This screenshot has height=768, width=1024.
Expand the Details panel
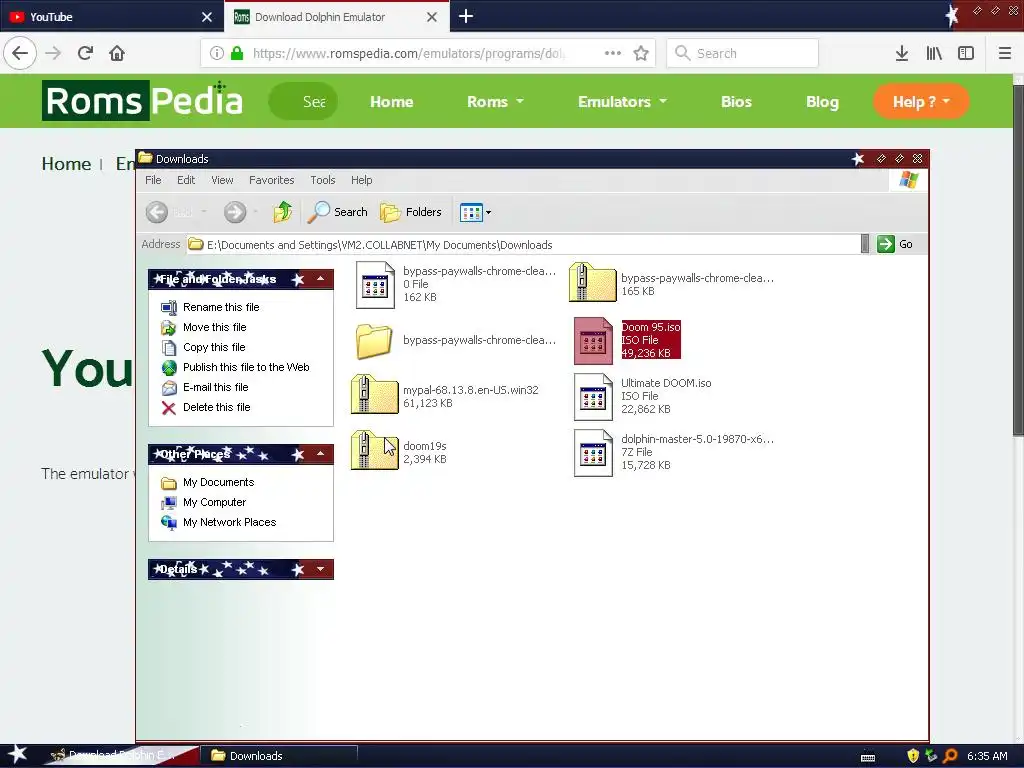tap(320, 569)
